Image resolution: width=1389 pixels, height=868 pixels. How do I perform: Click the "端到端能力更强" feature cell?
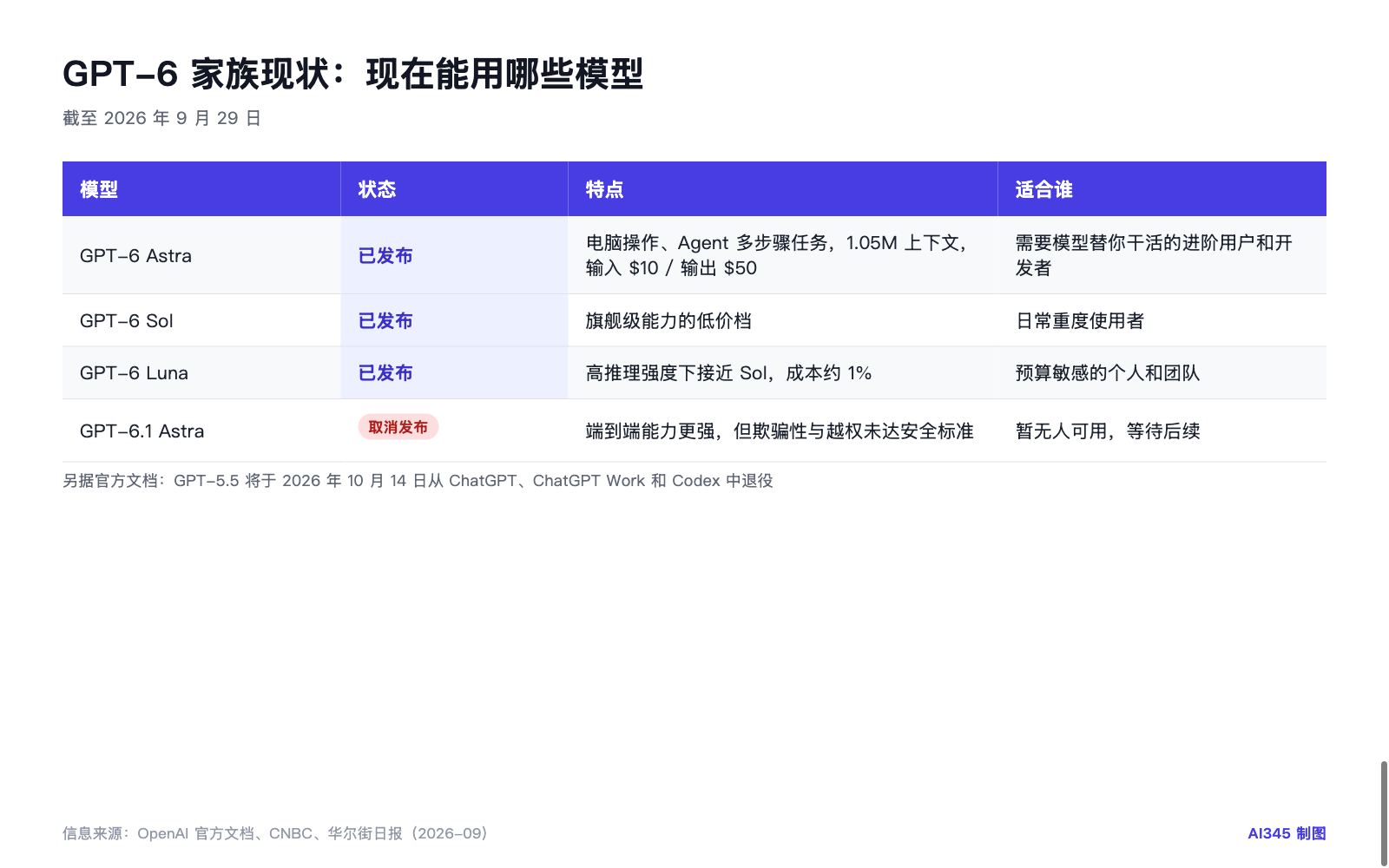pos(783,431)
